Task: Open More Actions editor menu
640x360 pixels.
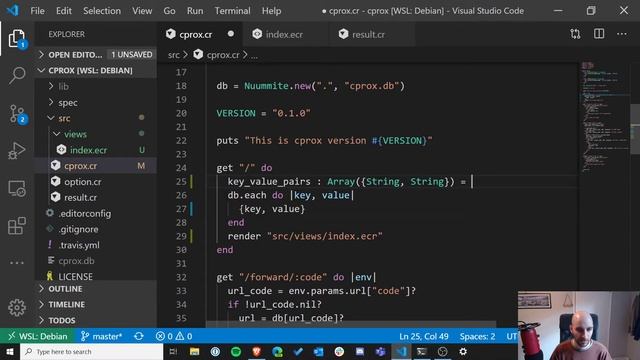Action: [622, 34]
